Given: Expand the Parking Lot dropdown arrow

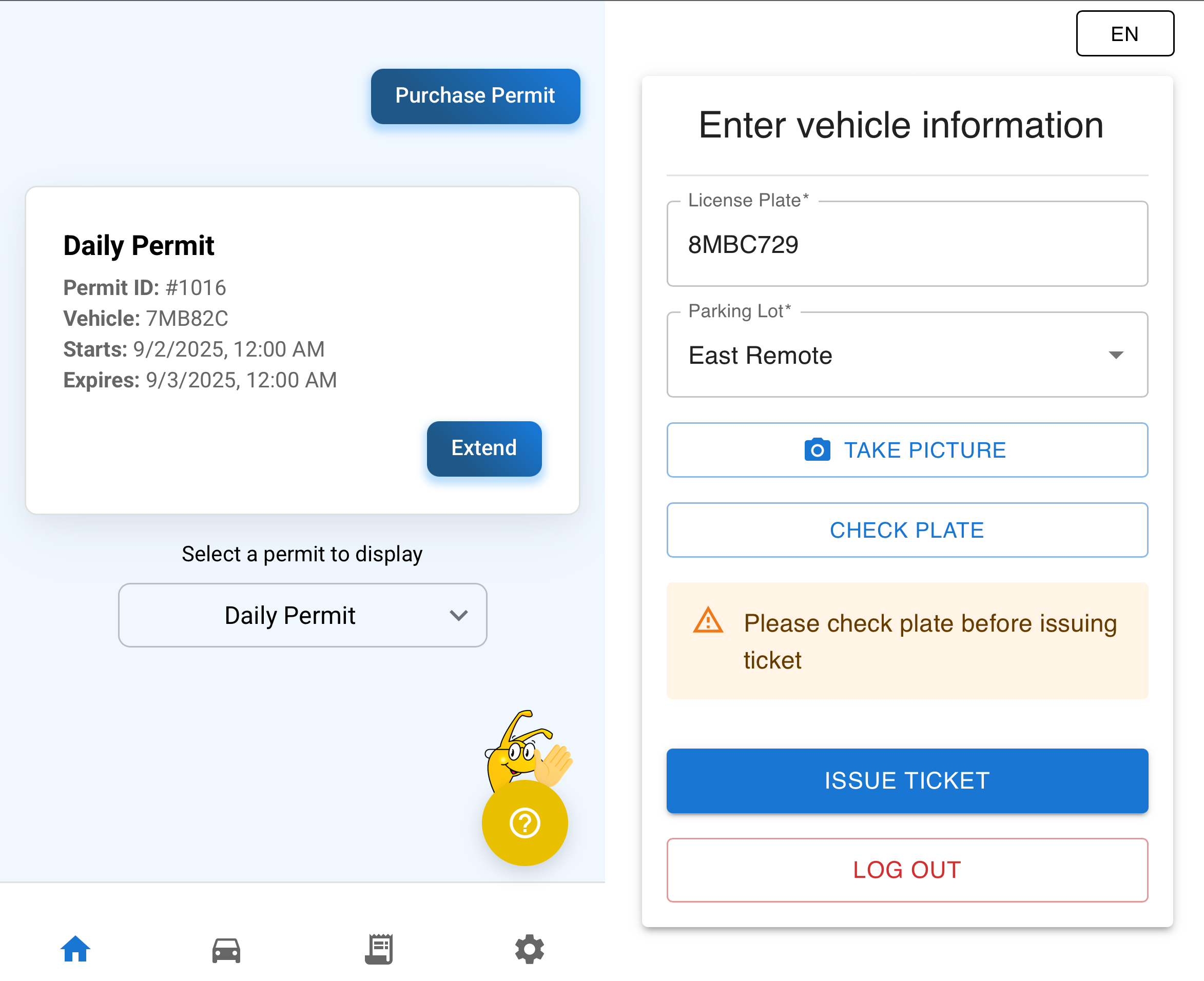Looking at the screenshot, I should click(1116, 355).
